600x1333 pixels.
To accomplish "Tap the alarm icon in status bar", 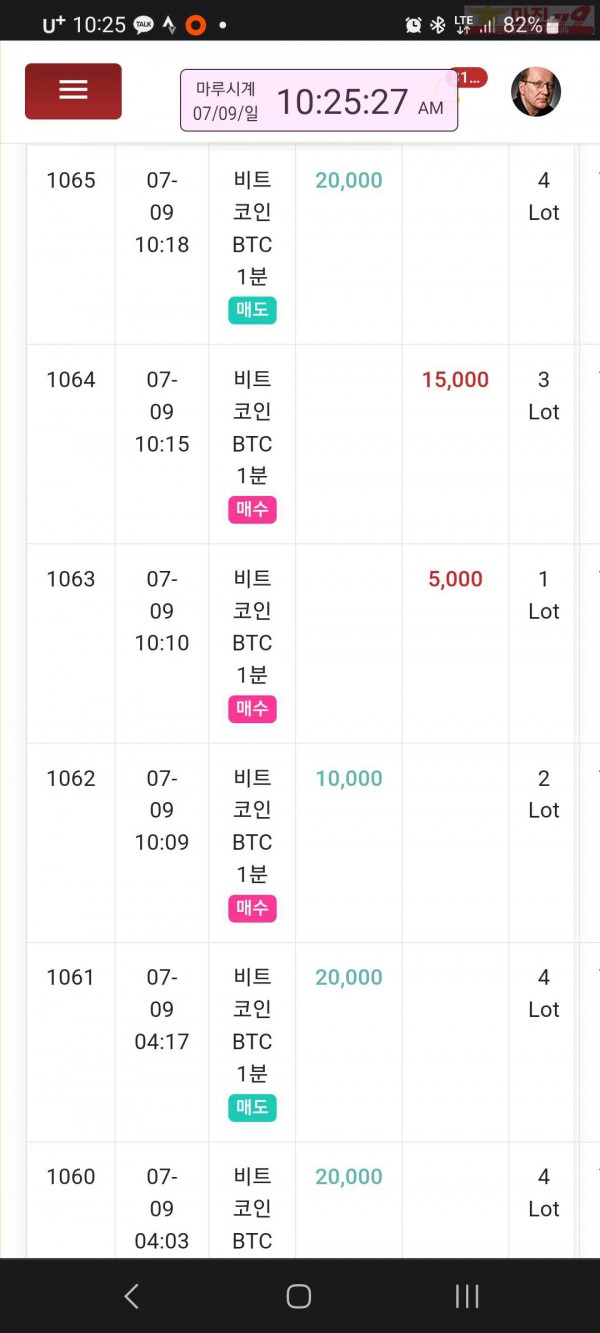I will click(413, 25).
